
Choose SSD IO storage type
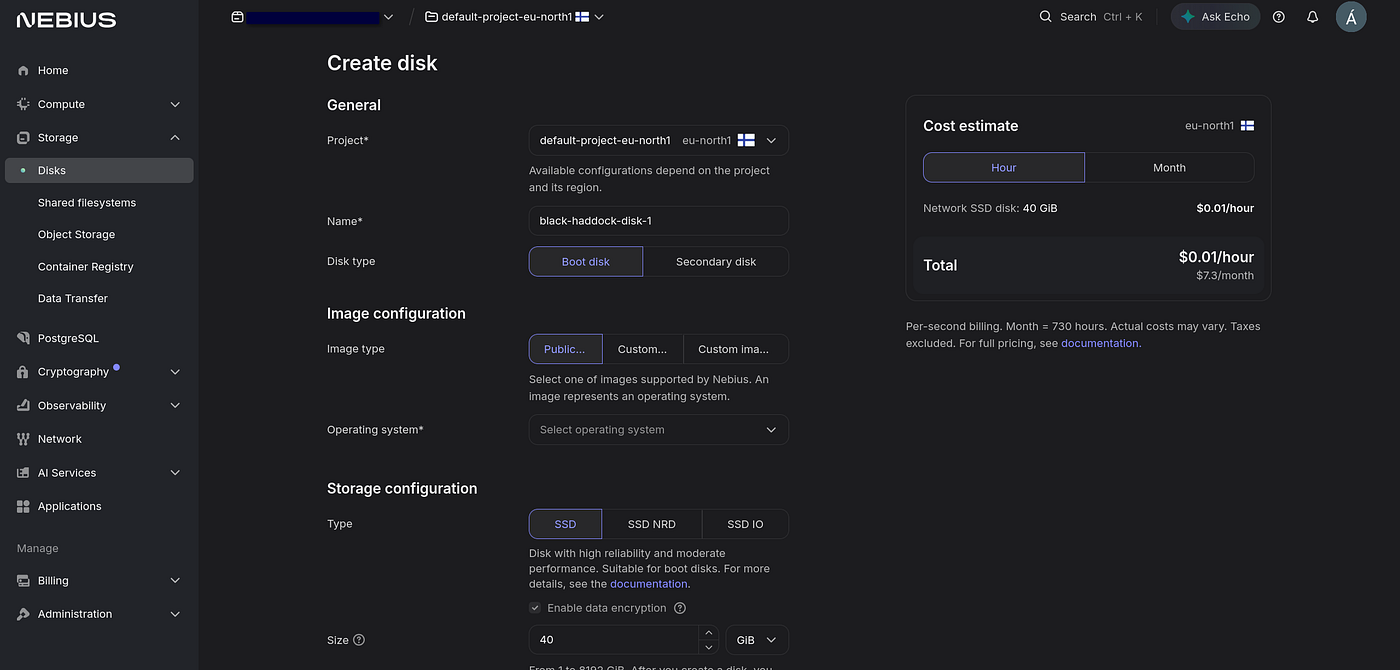click(x=745, y=524)
